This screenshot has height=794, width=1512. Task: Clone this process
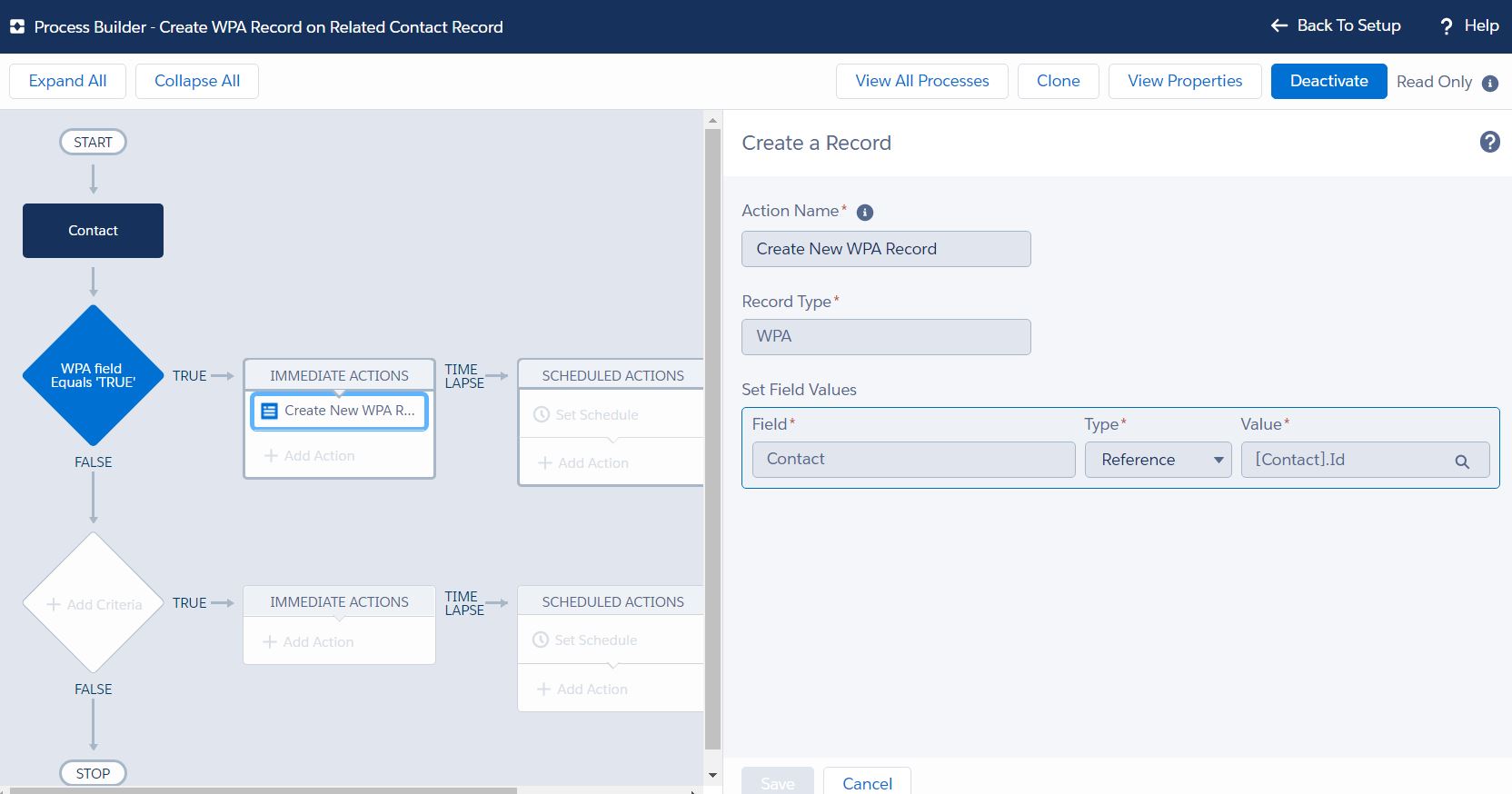coord(1059,81)
